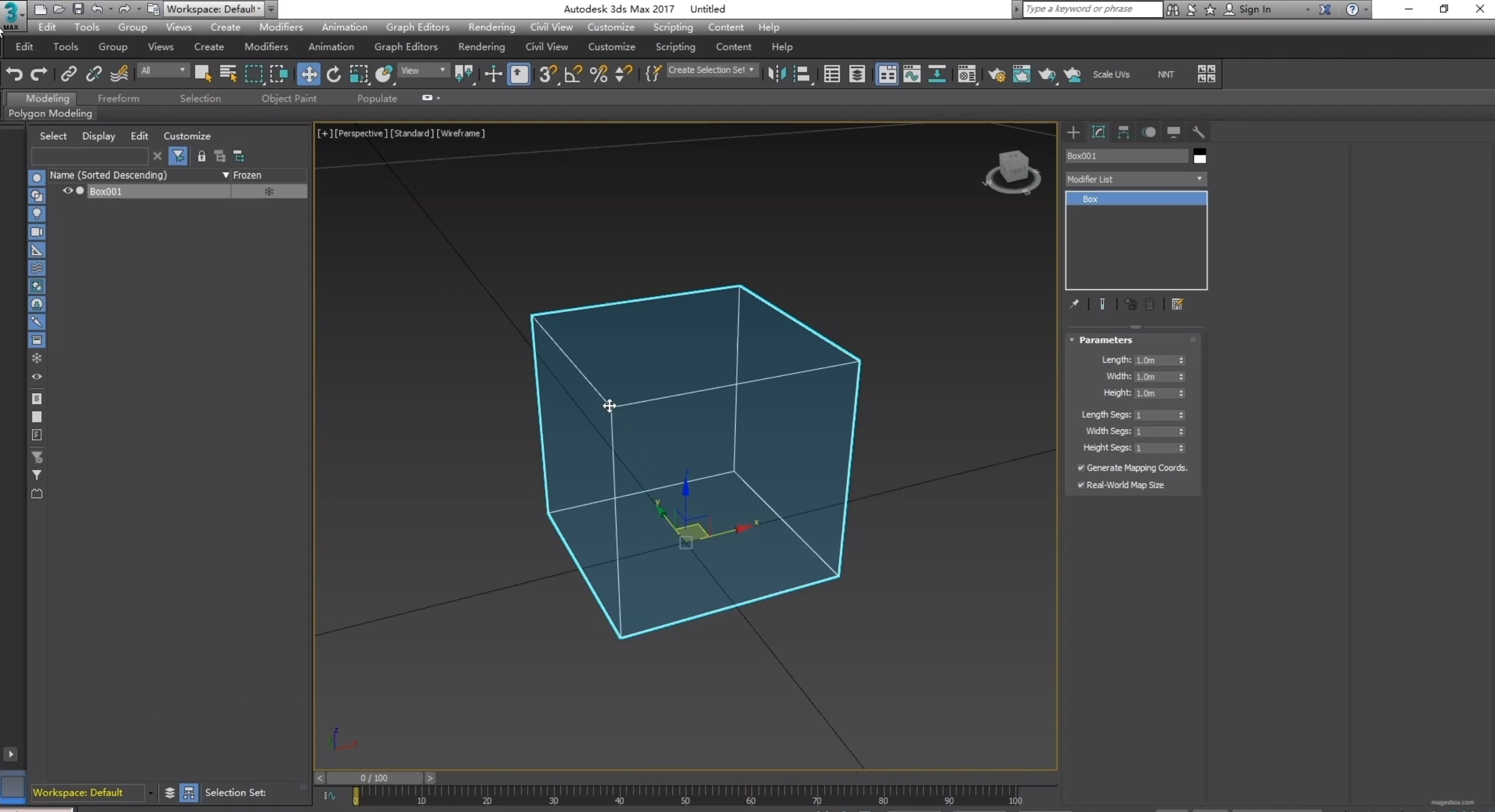Open the Hierarchy command panel tab
The height and width of the screenshot is (812, 1495).
[1123, 132]
